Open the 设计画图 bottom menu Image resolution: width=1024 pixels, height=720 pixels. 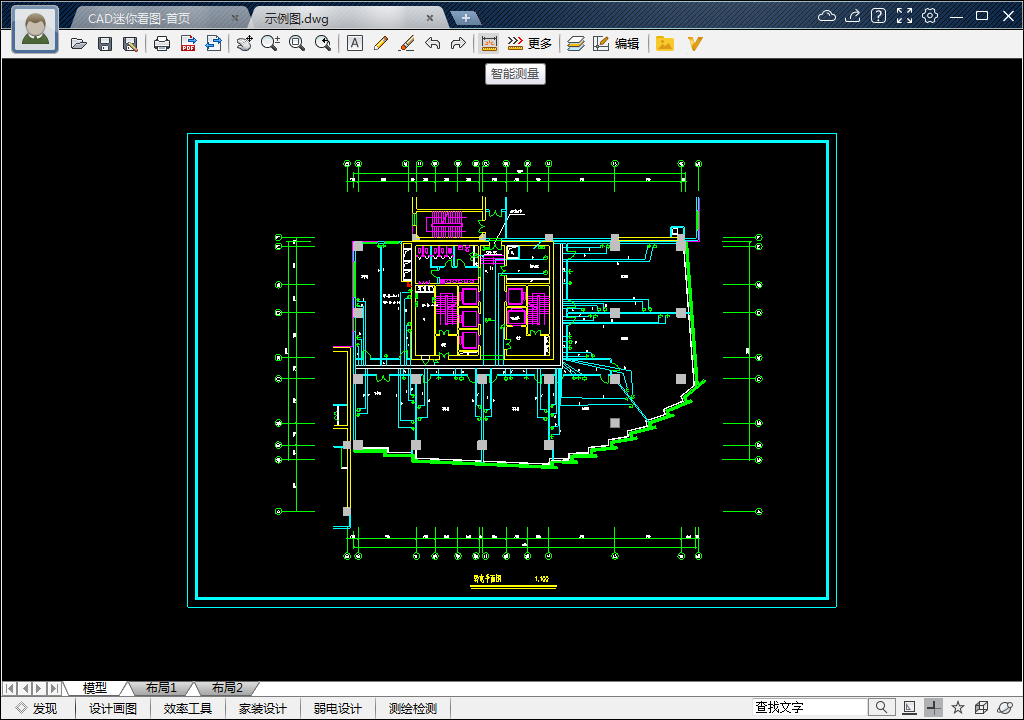coord(113,708)
